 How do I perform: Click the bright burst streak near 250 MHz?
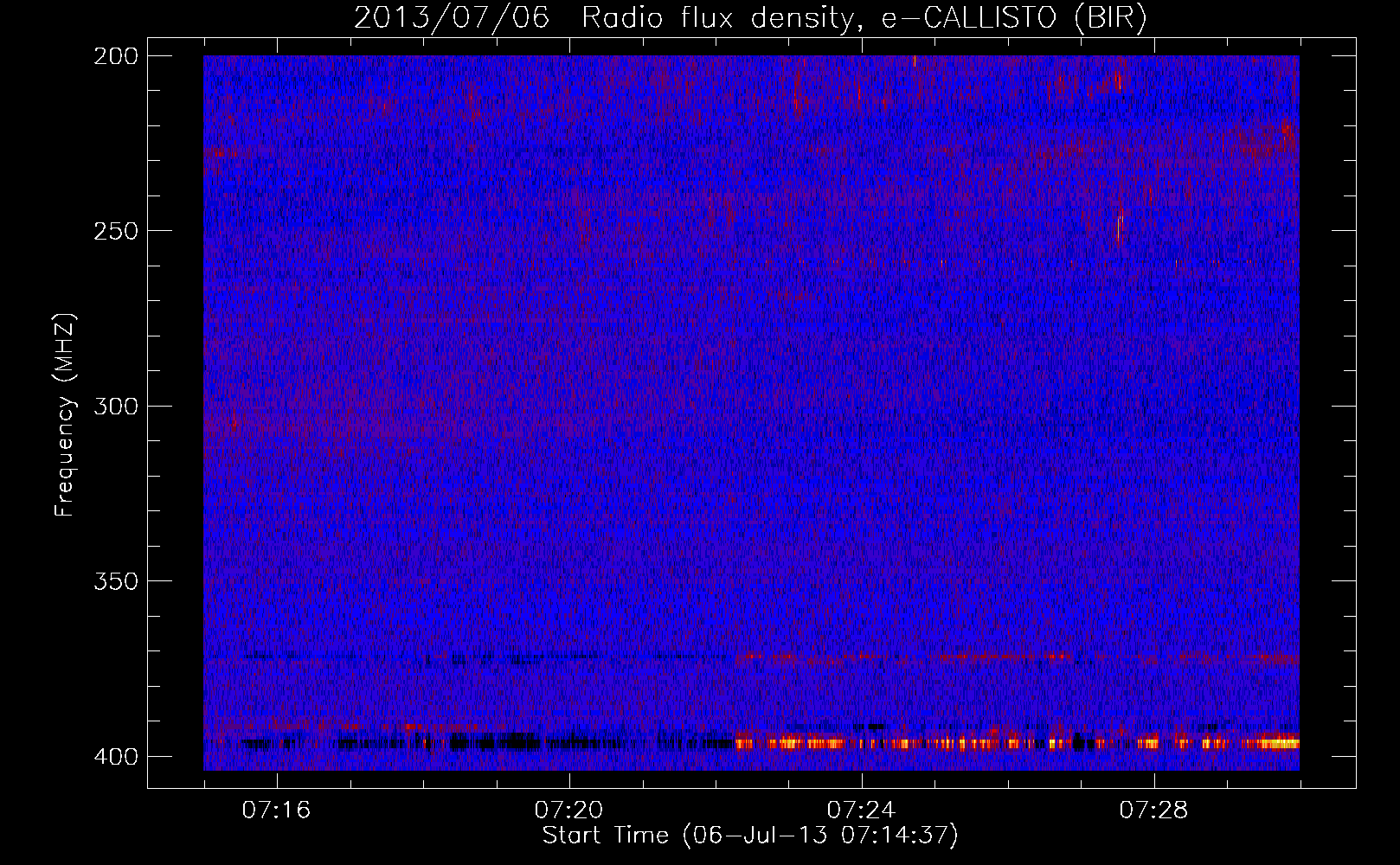coord(1119,228)
